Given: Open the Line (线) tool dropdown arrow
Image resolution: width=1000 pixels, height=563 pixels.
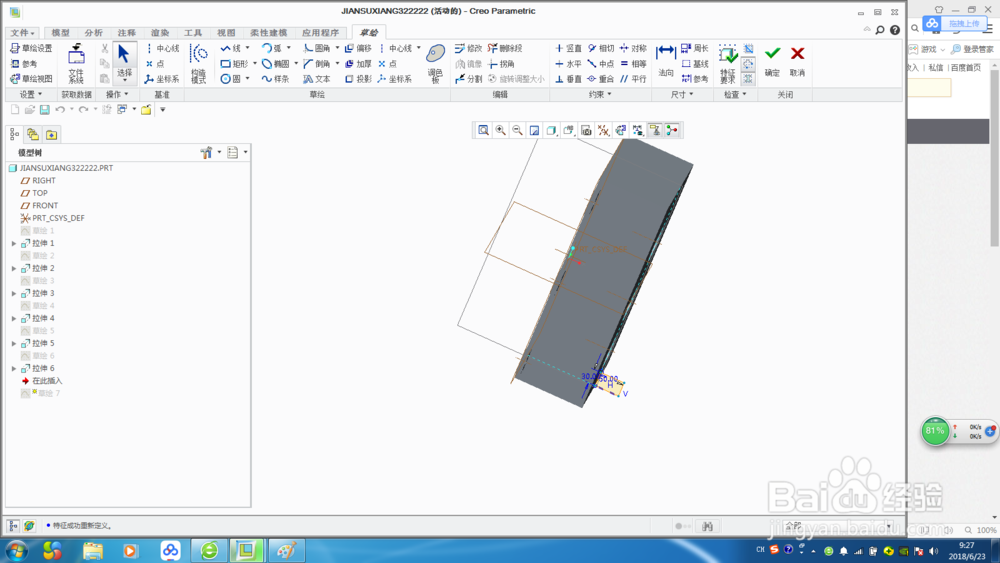Looking at the screenshot, I should click(247, 48).
